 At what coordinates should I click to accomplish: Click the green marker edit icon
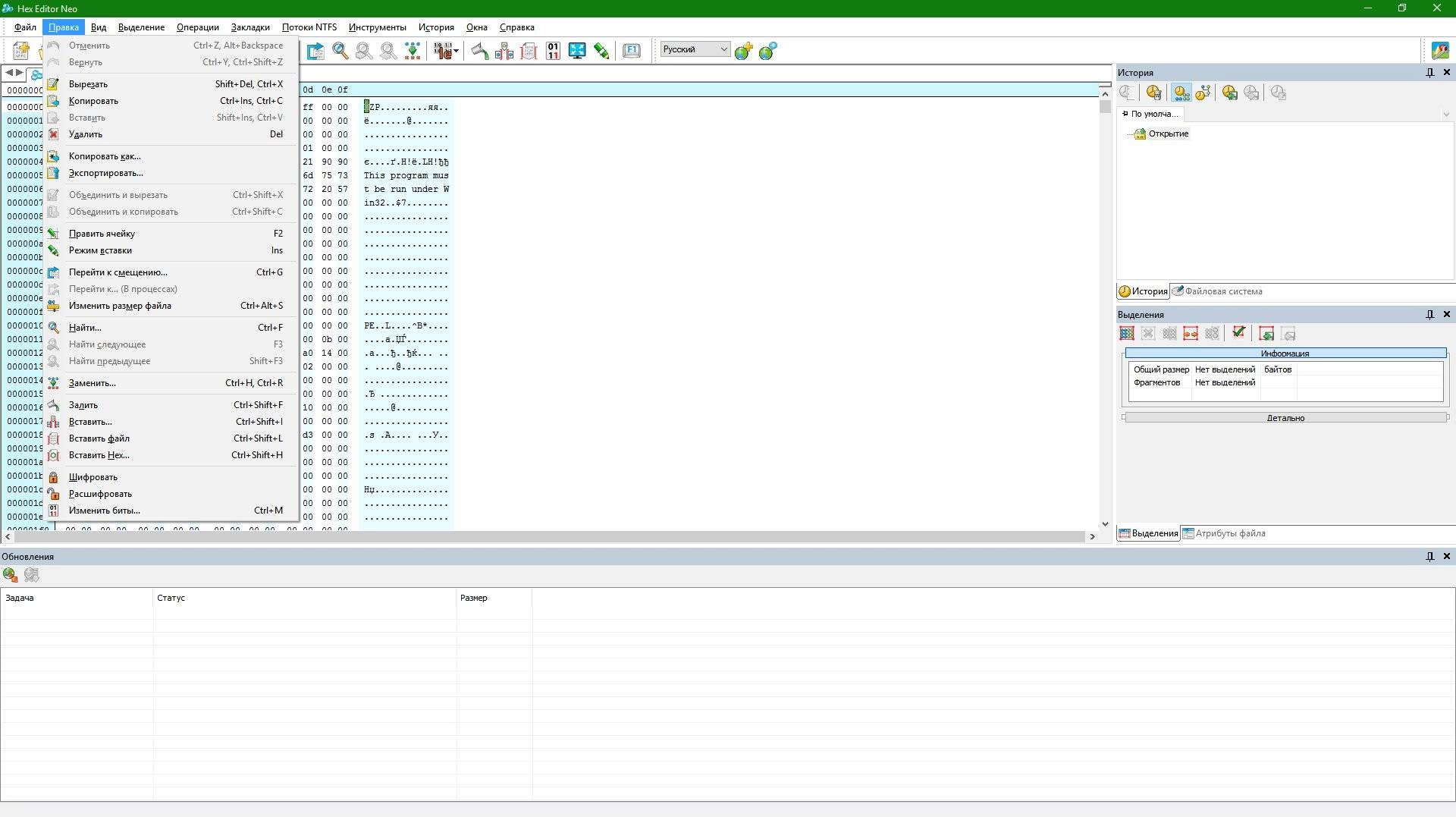[x=601, y=51]
